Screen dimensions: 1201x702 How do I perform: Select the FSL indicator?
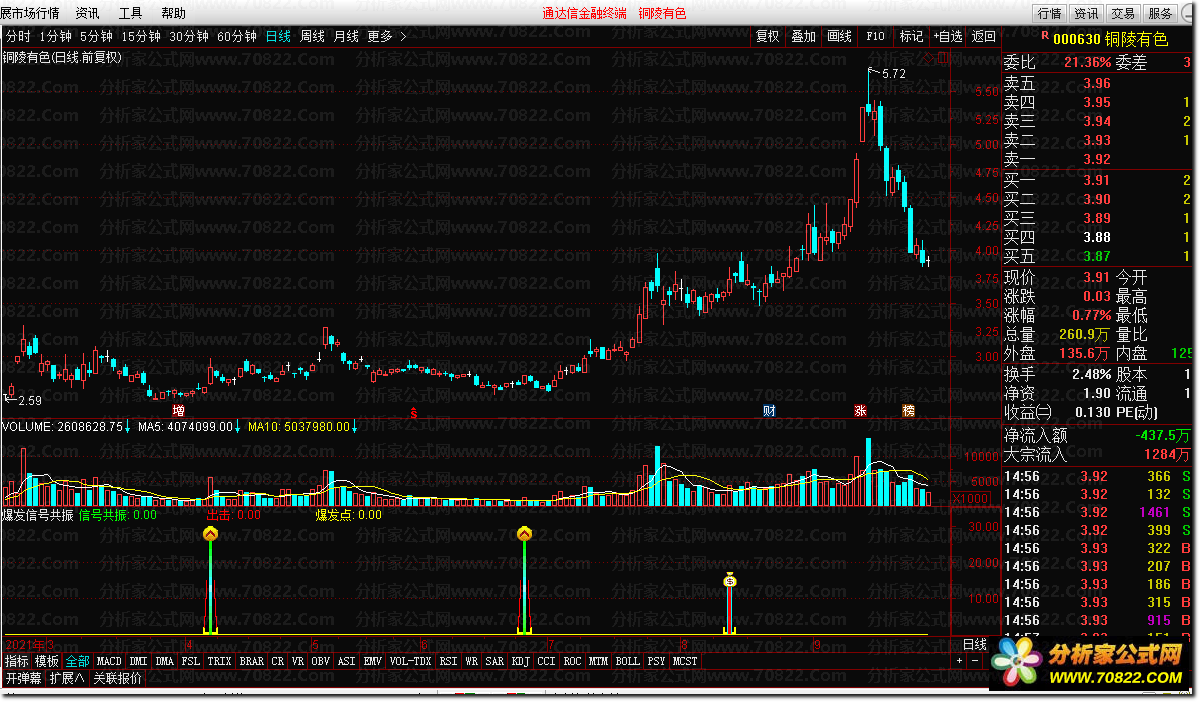[x=191, y=661]
